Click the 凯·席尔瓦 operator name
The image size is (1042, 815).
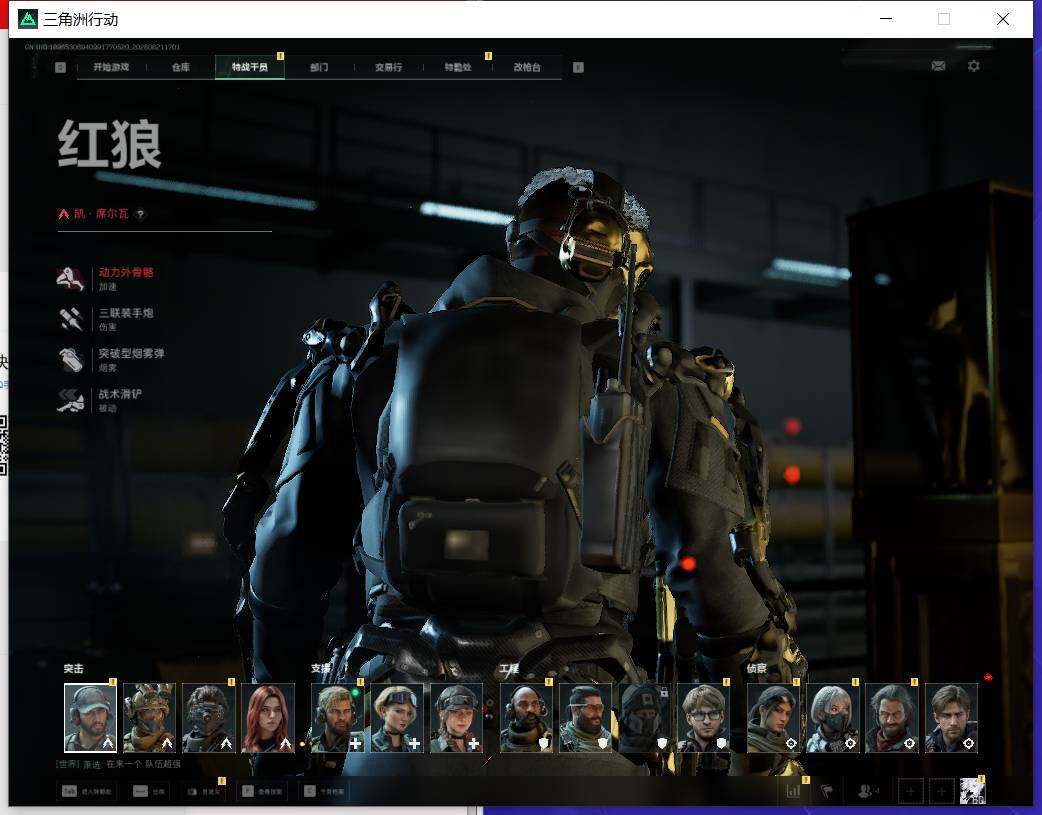point(101,214)
